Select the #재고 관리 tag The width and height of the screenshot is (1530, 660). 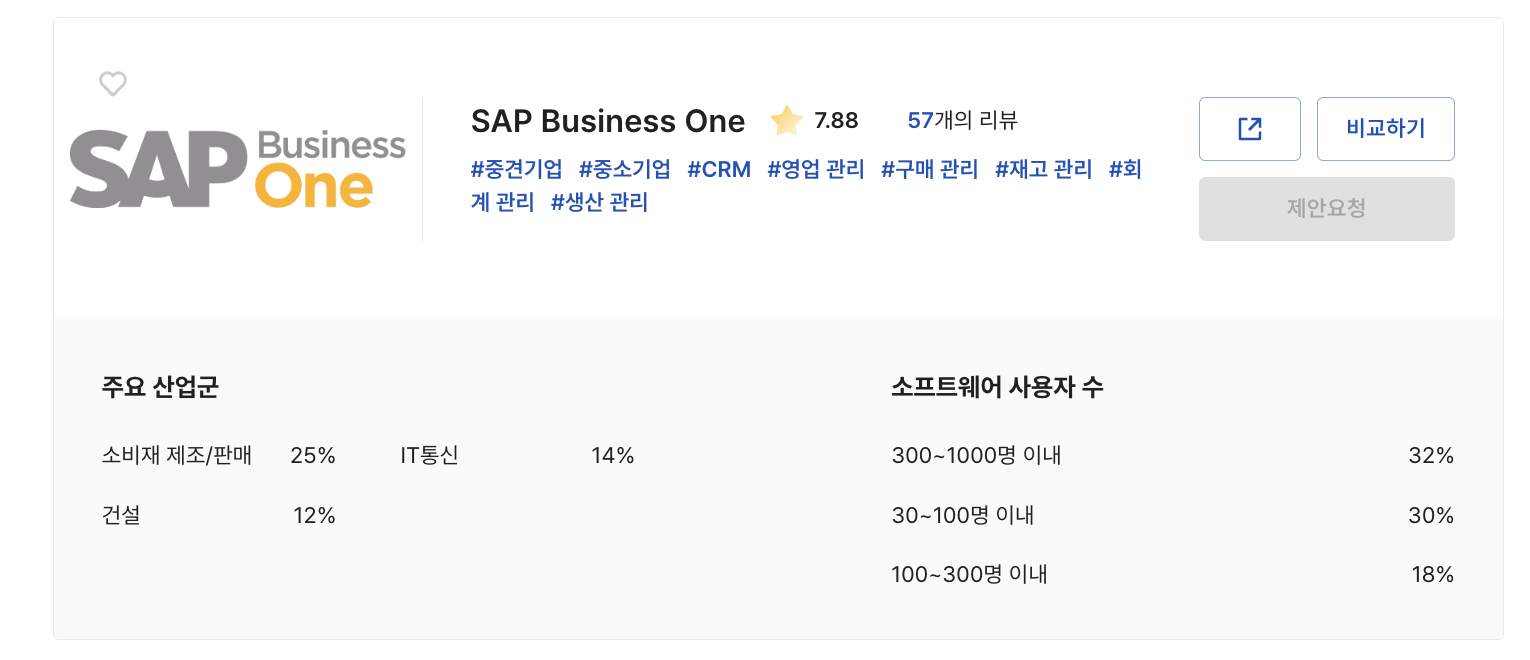coord(1042,169)
